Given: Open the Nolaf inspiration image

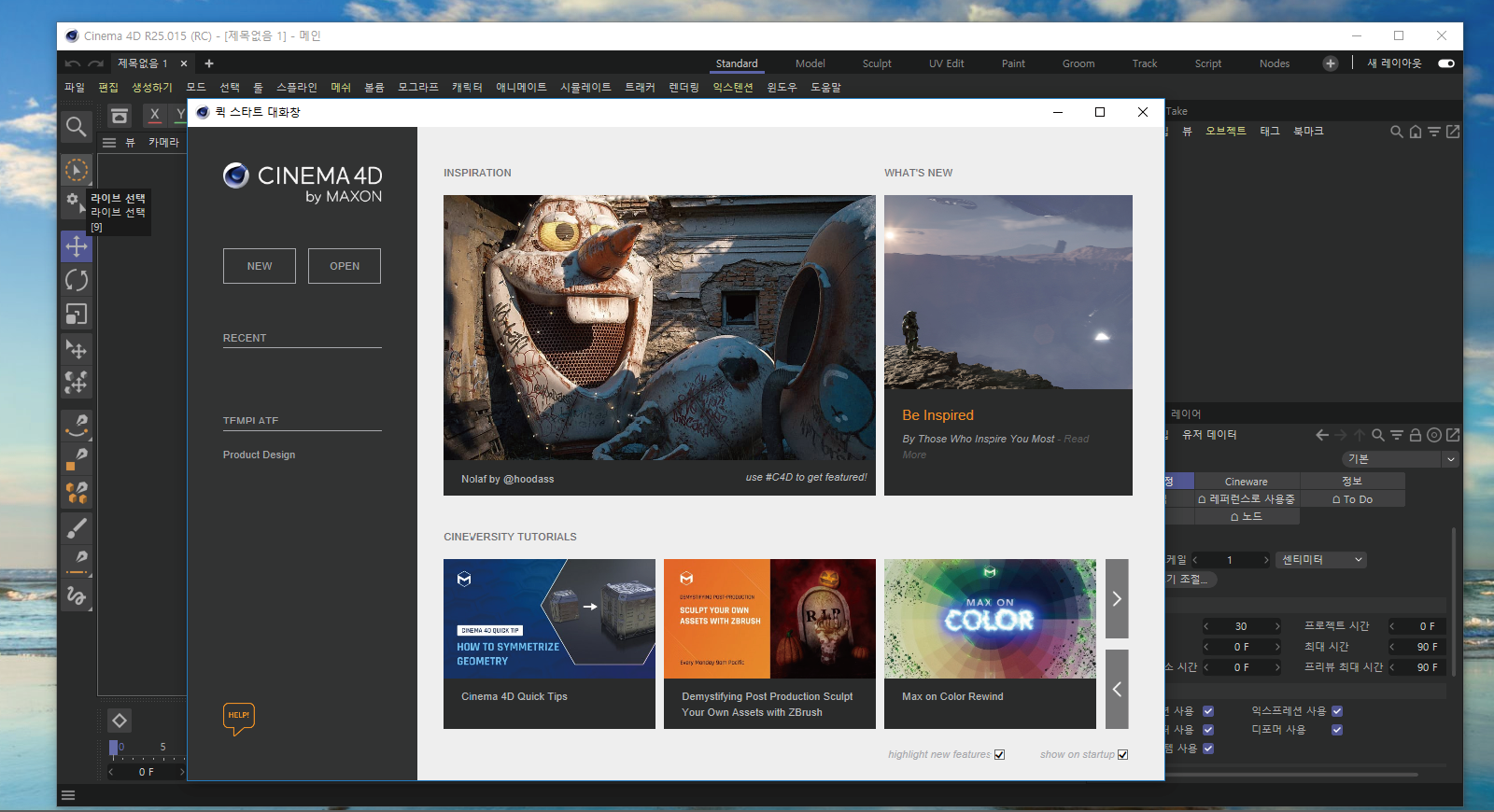Looking at the screenshot, I should coord(659,328).
